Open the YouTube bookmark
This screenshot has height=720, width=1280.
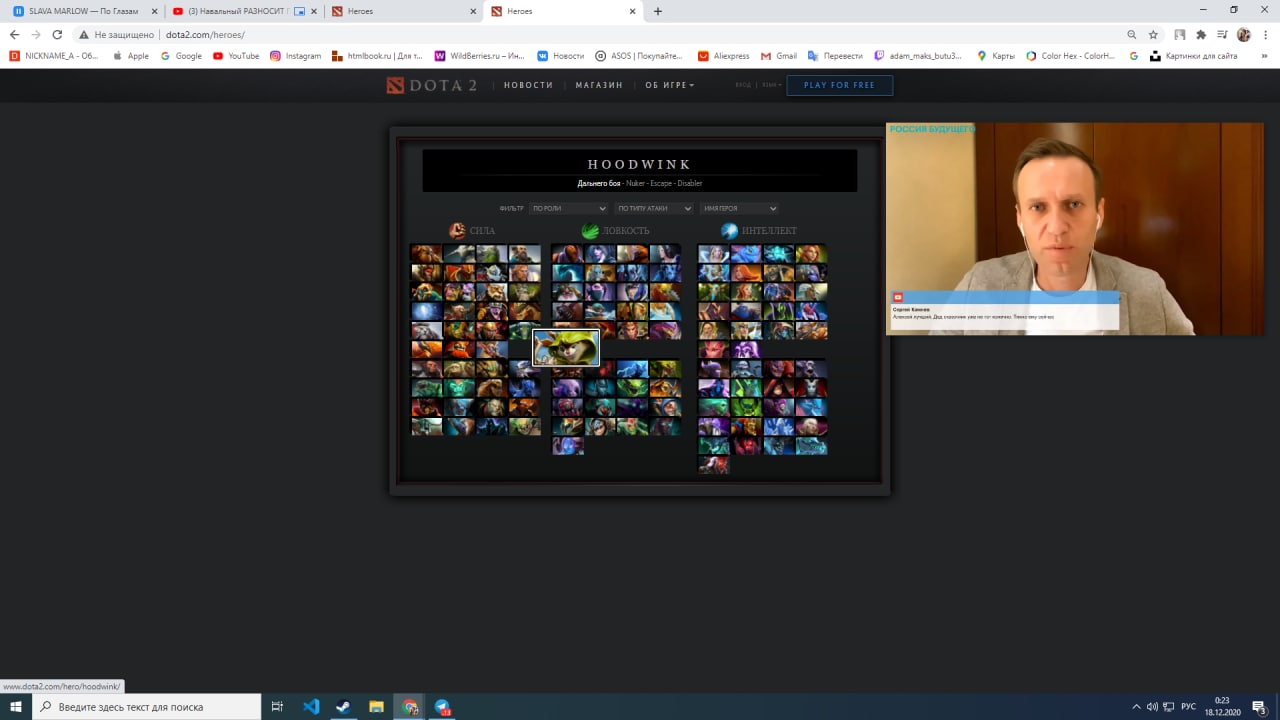point(236,56)
